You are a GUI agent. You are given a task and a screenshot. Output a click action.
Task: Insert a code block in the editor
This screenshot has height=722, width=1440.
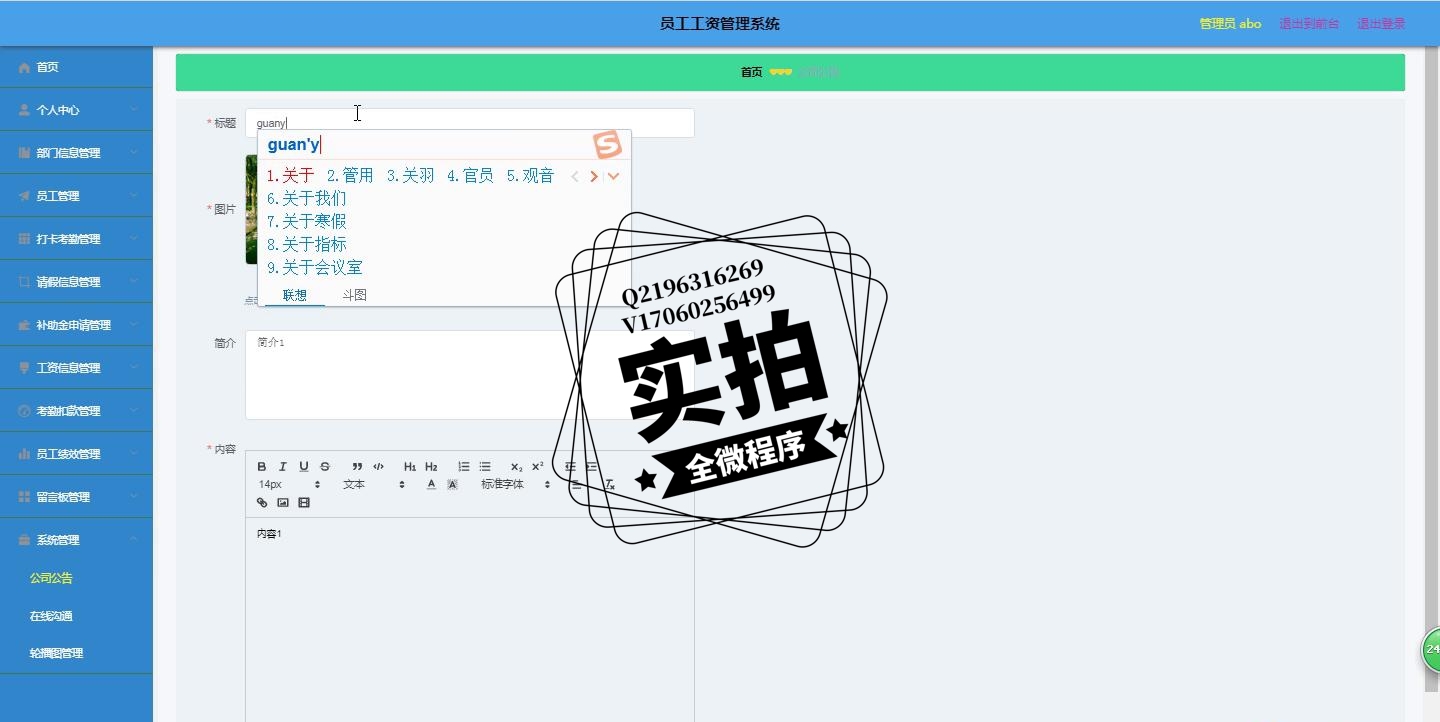[x=378, y=467]
